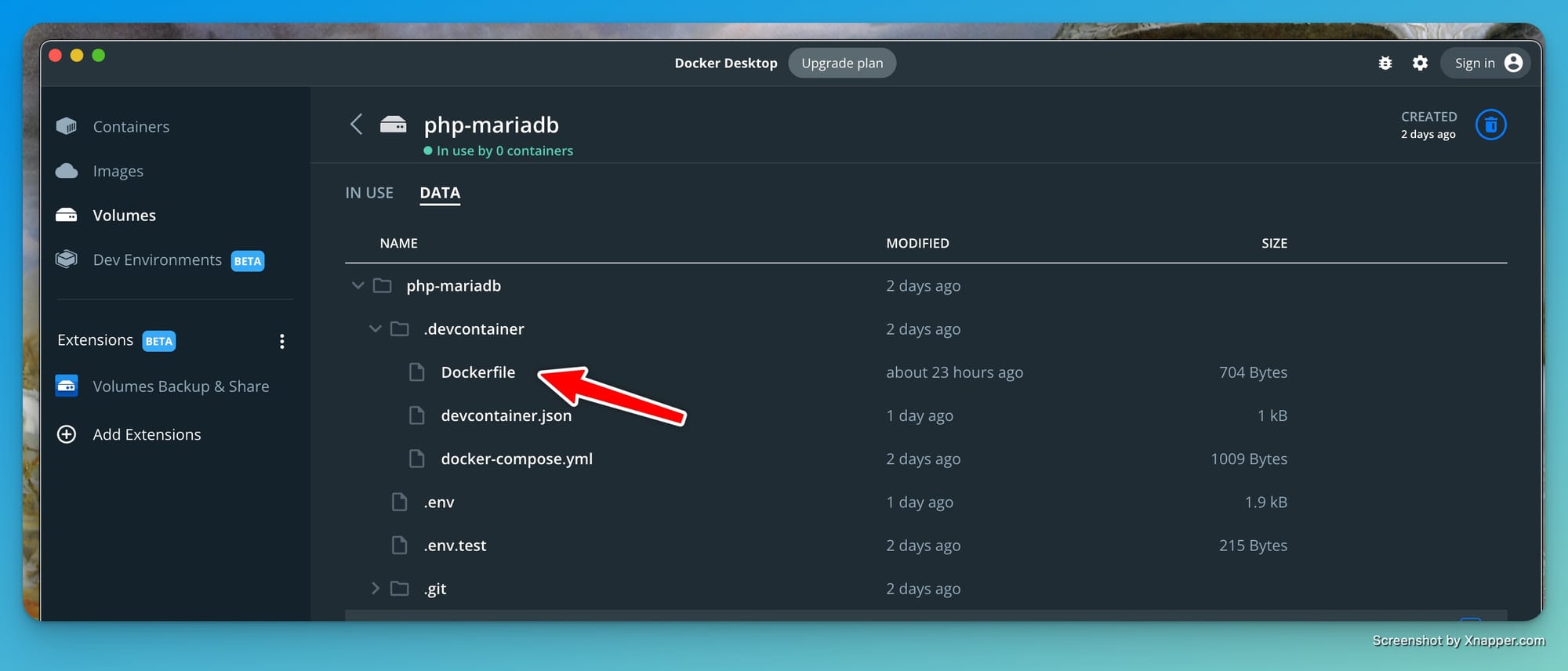Open the settings gear icon

click(1420, 63)
